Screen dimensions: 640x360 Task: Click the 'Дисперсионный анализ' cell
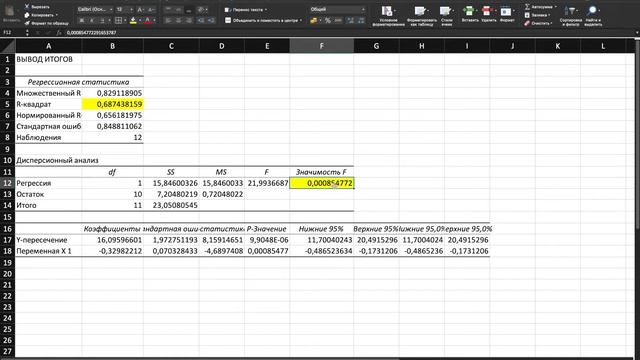coord(49,160)
